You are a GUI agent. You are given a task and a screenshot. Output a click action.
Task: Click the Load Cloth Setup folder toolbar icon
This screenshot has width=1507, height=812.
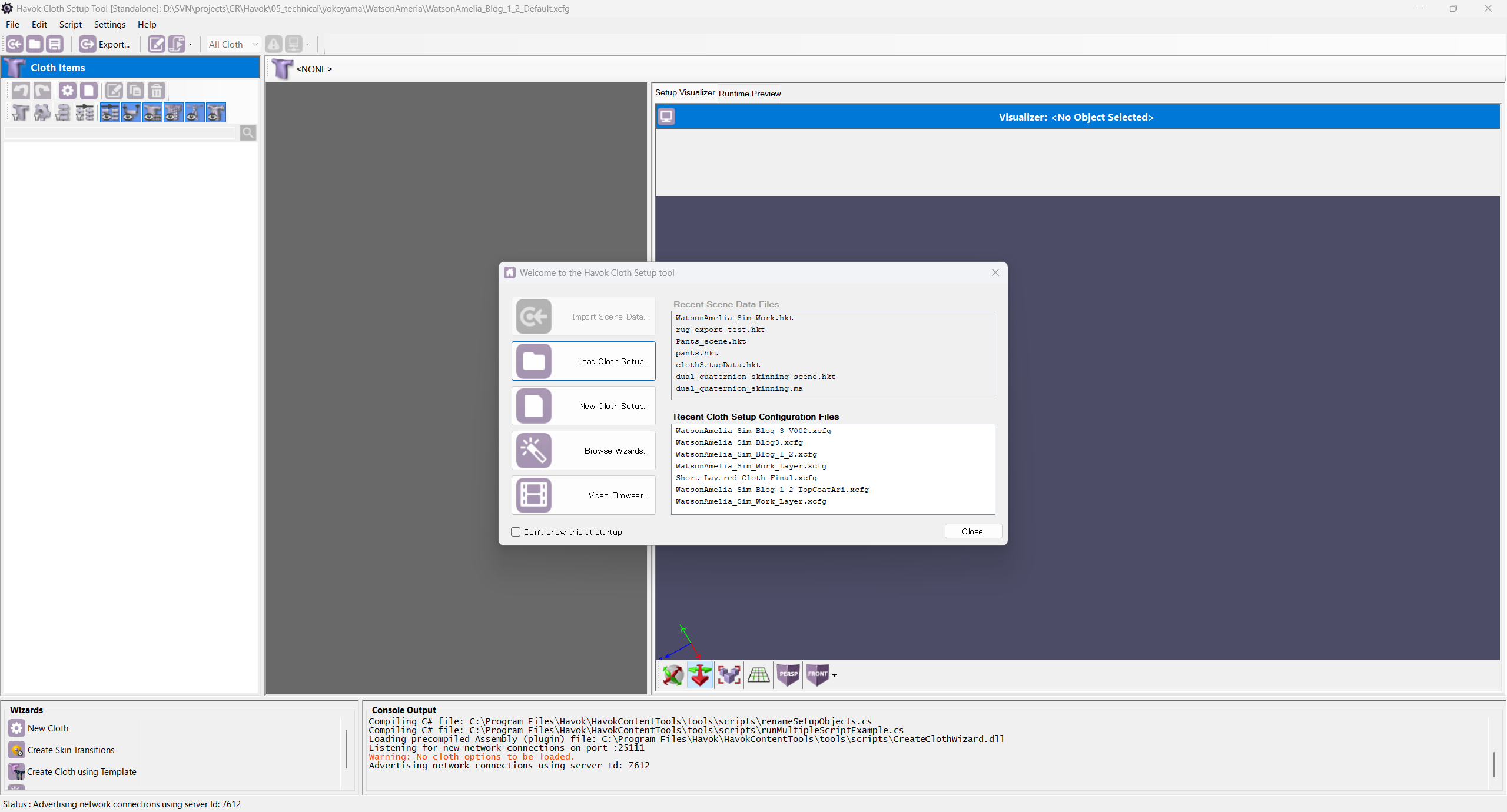pos(35,44)
